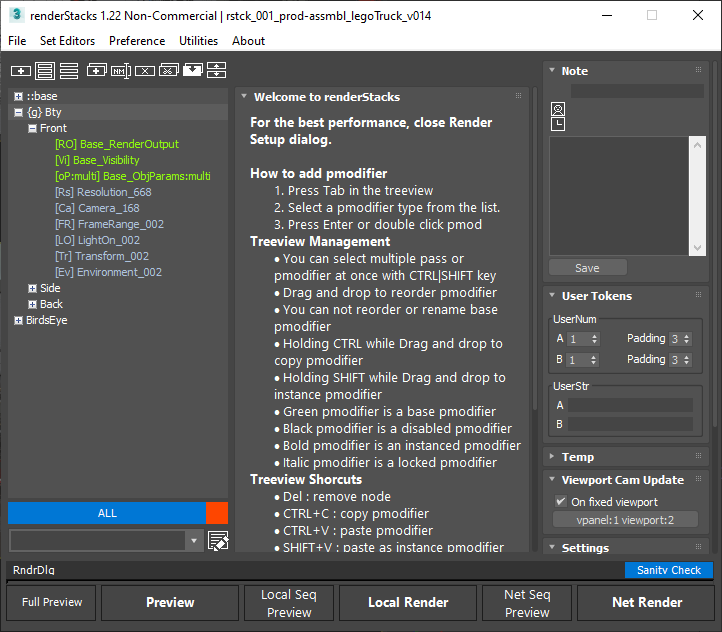This screenshot has width=722, height=632.
Task: Click the Note panel drag grip icon
Action: 699,70
